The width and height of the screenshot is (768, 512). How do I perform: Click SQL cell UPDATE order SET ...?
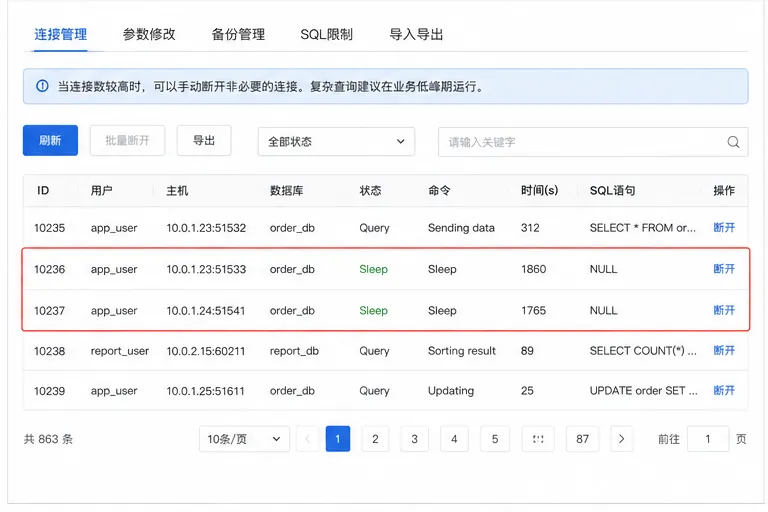tap(644, 391)
